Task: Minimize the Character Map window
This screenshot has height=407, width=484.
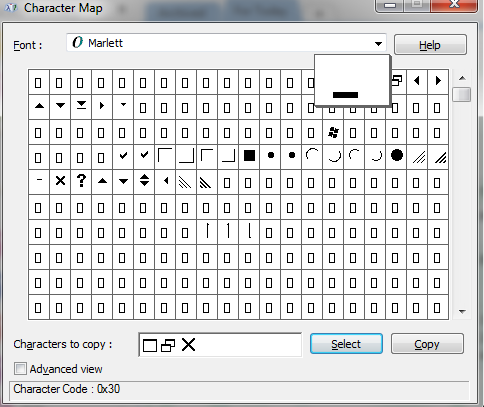Action: [389, 5]
